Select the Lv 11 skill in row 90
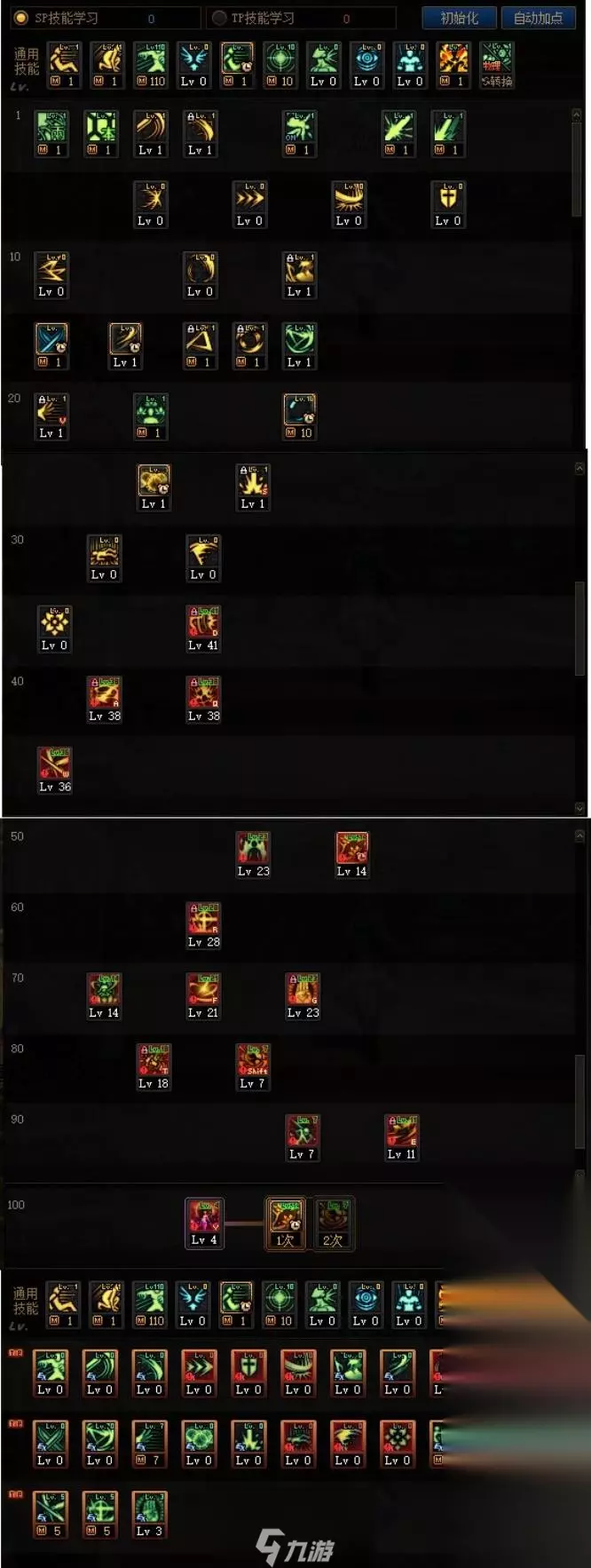 (x=402, y=1136)
